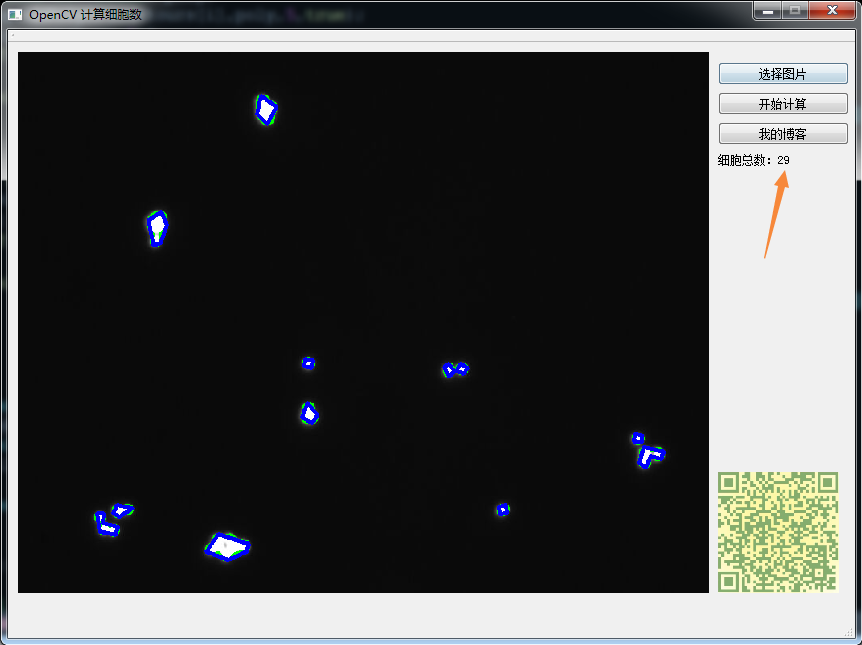
Task: Click the OpenCV app icon in the title bar
Action: pyautogui.click(x=14, y=13)
